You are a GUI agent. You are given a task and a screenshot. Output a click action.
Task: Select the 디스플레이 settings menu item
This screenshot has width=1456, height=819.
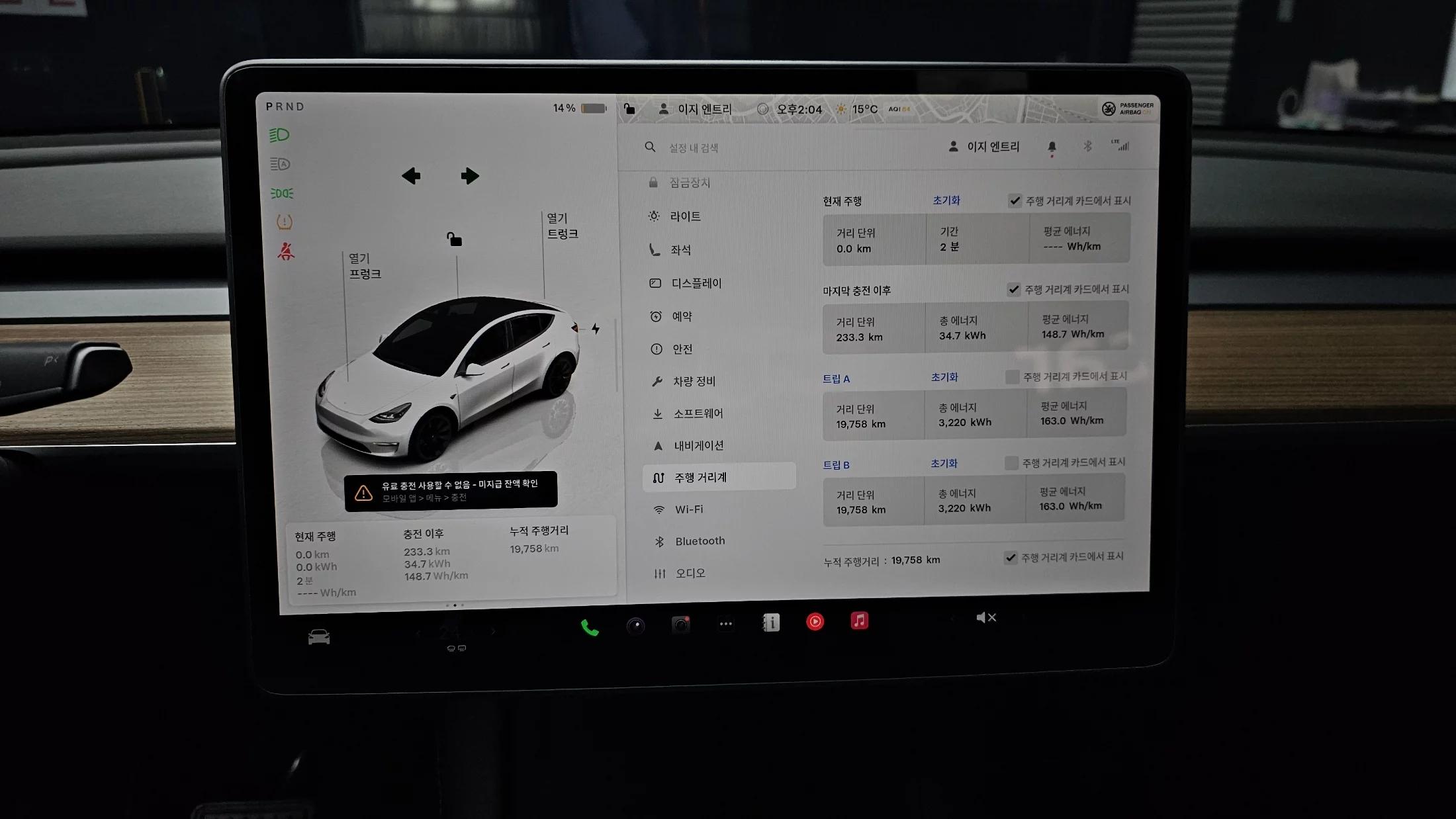(x=696, y=283)
